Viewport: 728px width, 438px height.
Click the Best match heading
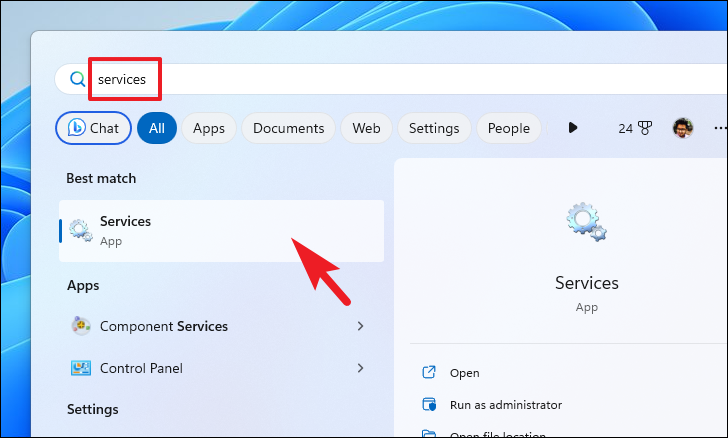coord(101,178)
